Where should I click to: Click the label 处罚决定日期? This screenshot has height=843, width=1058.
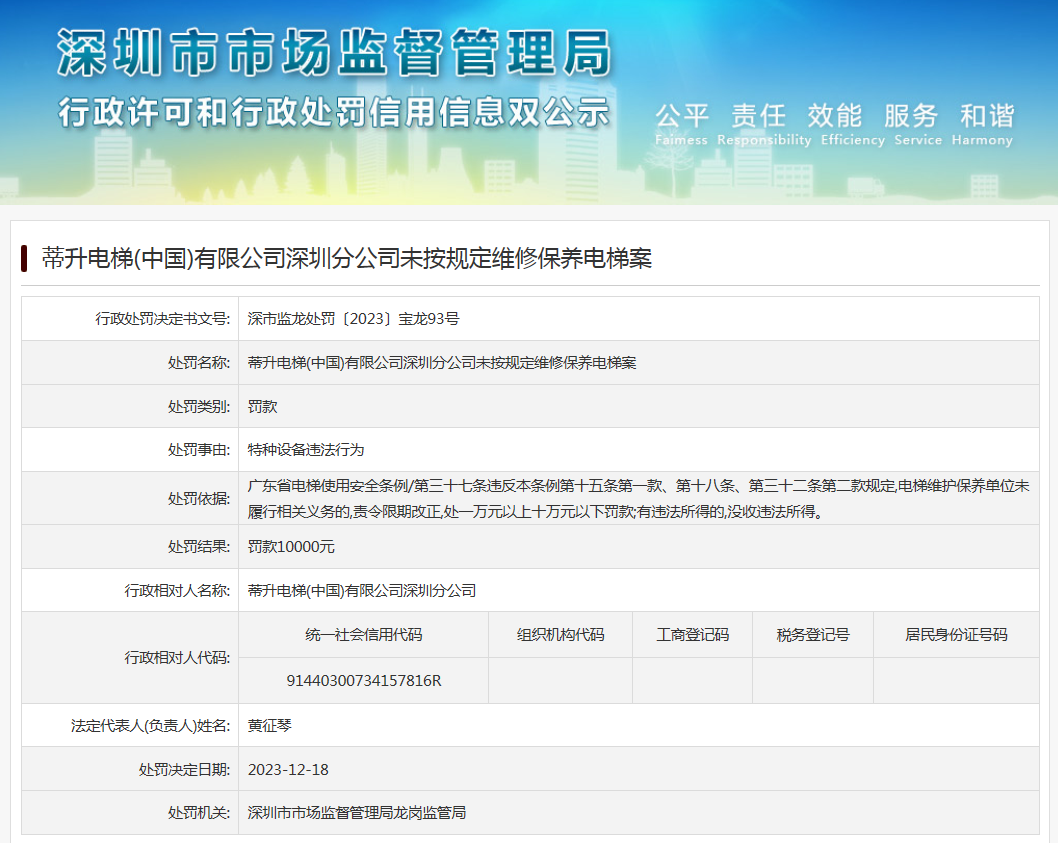pyautogui.click(x=184, y=769)
